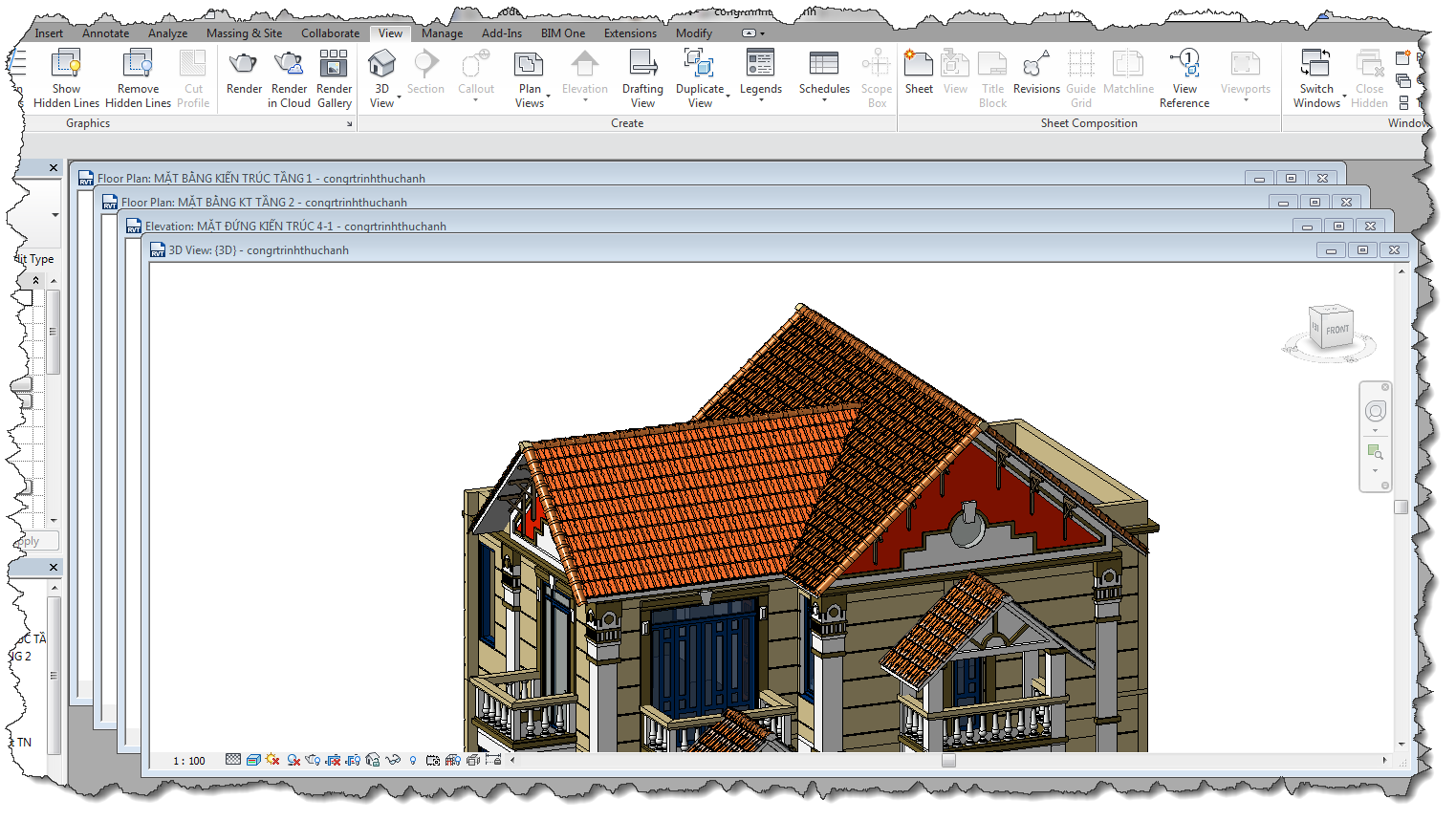Click the 3D view horizontal scrollbar thumb
This screenshot has width=1456, height=821.
pyautogui.click(x=948, y=761)
